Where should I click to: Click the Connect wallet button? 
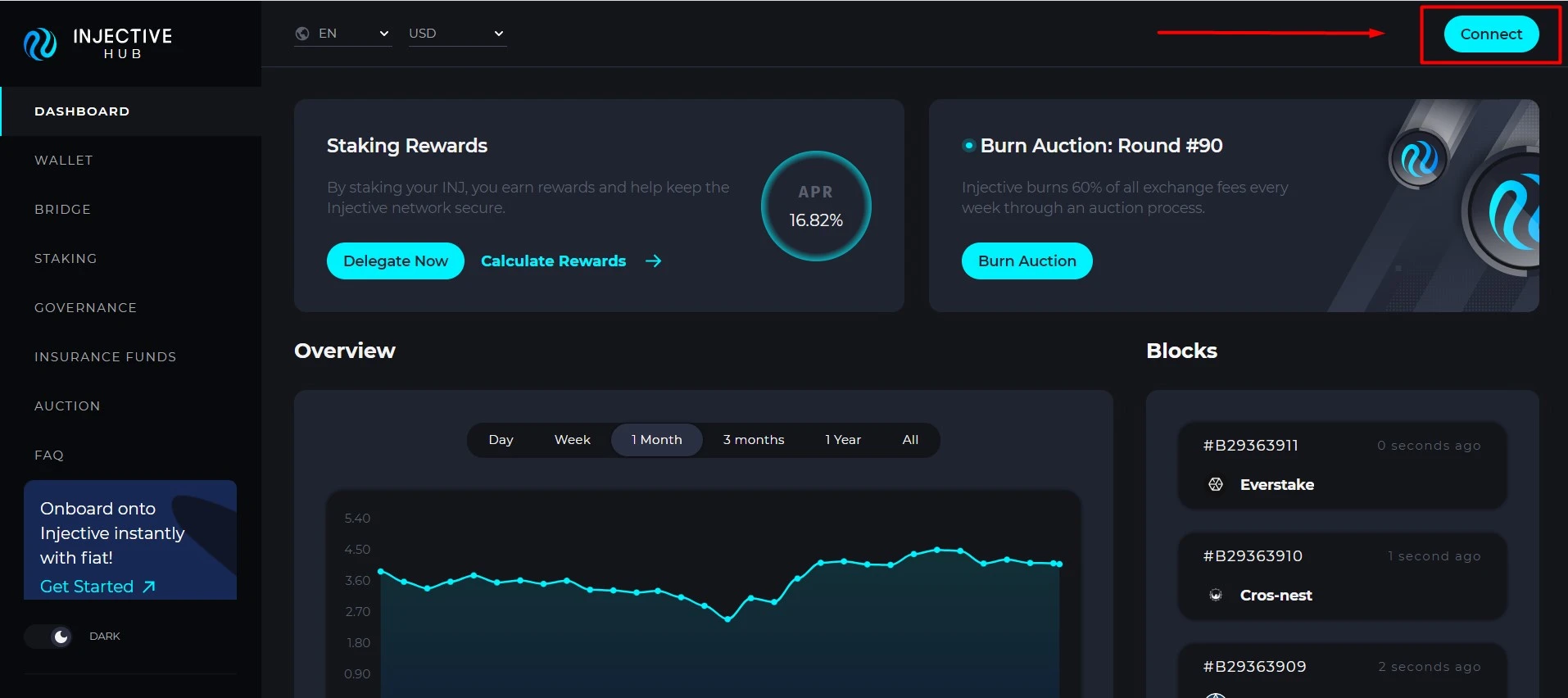click(x=1491, y=34)
